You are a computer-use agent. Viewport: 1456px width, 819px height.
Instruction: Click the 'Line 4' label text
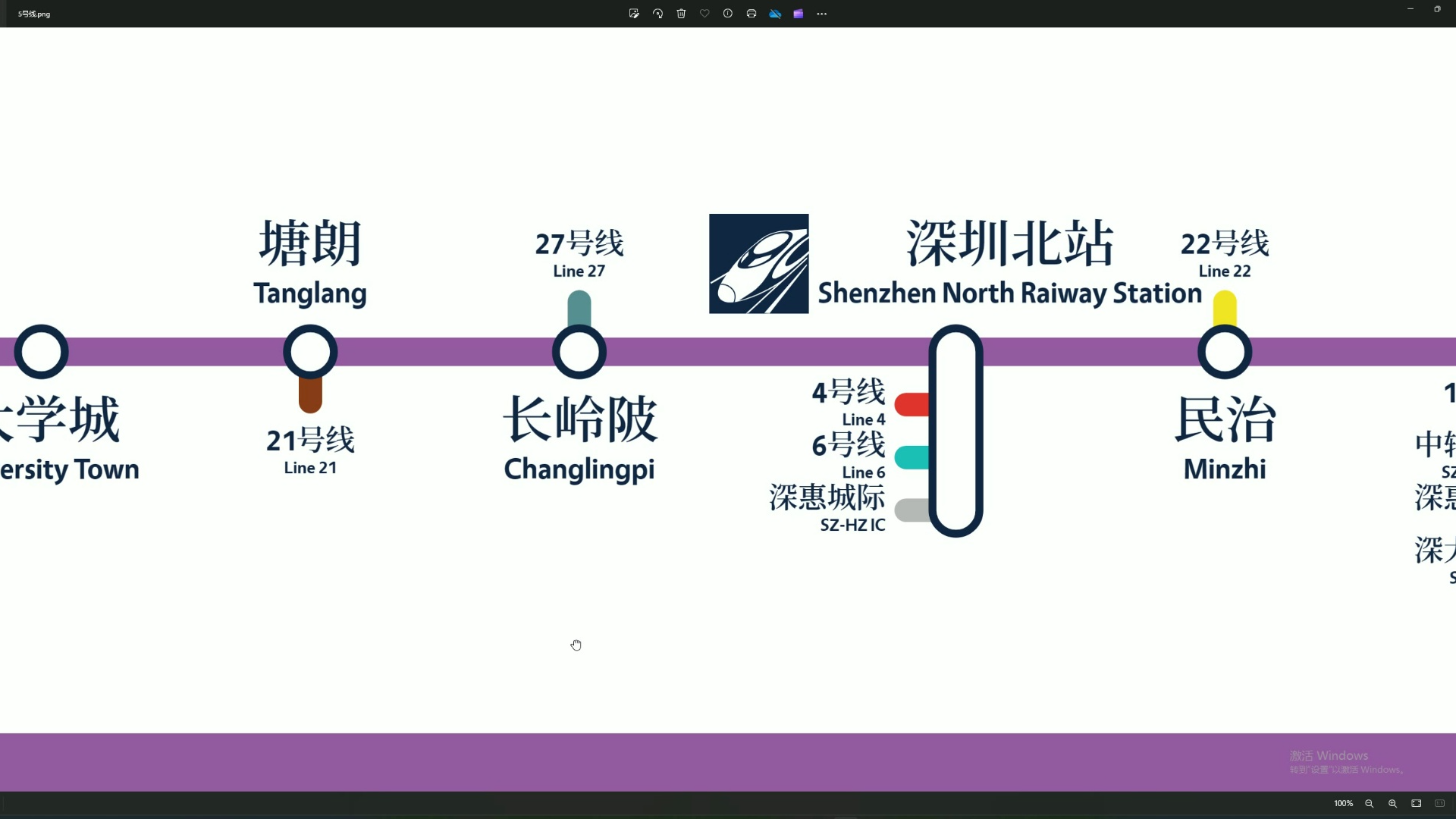[864, 419]
